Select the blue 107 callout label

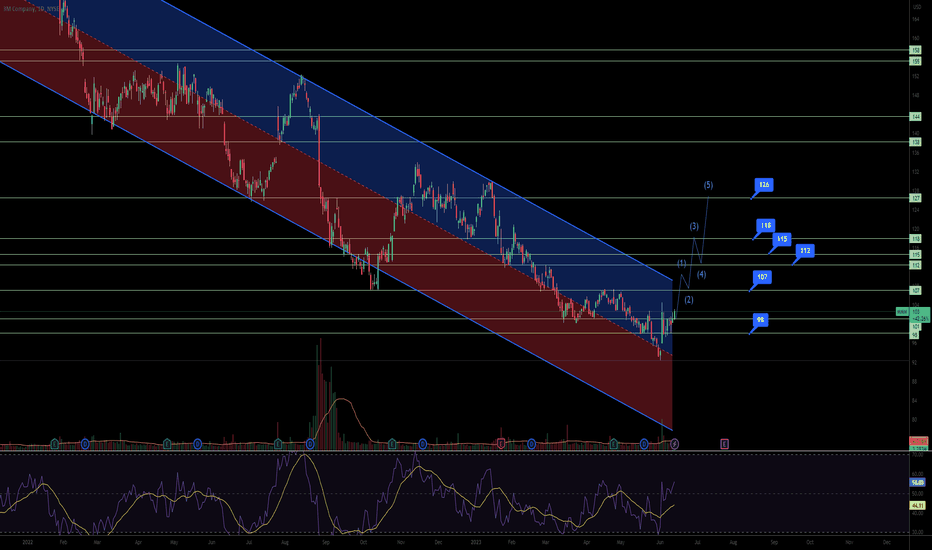[x=762, y=276]
